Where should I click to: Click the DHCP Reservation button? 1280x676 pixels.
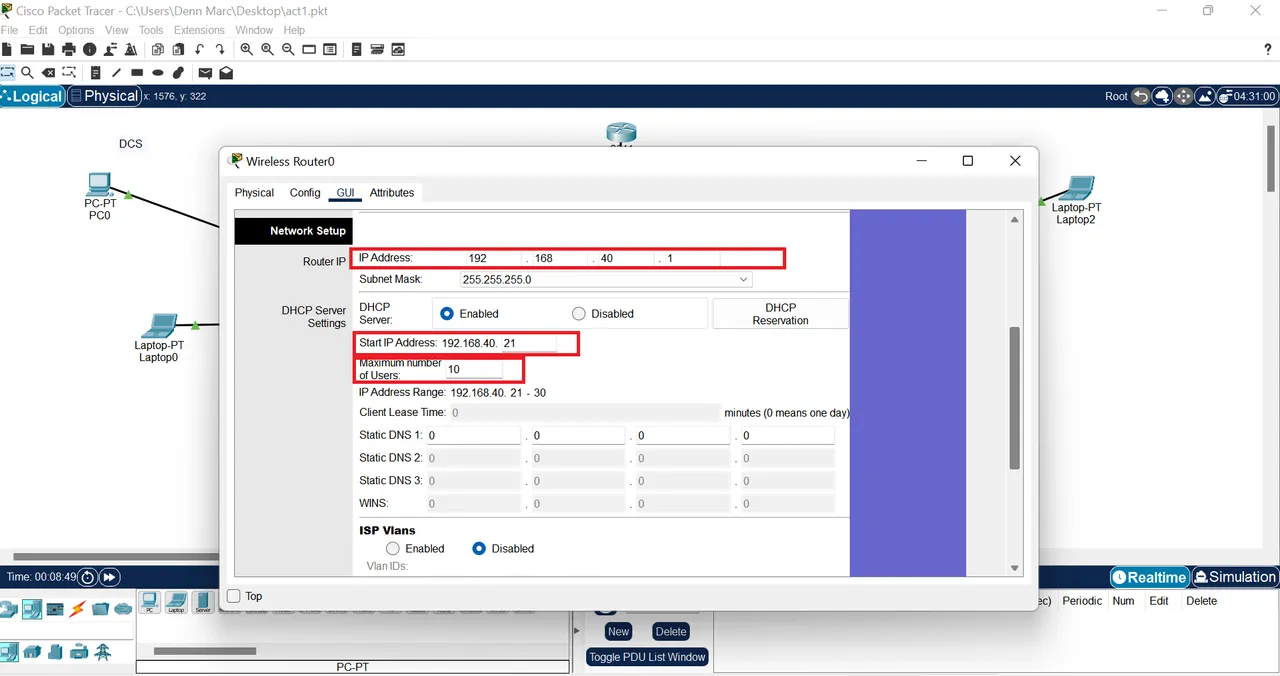[780, 313]
